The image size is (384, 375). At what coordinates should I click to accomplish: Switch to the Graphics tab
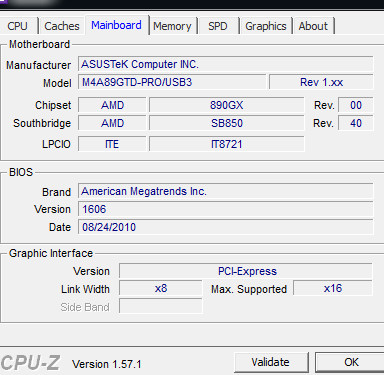[266, 26]
